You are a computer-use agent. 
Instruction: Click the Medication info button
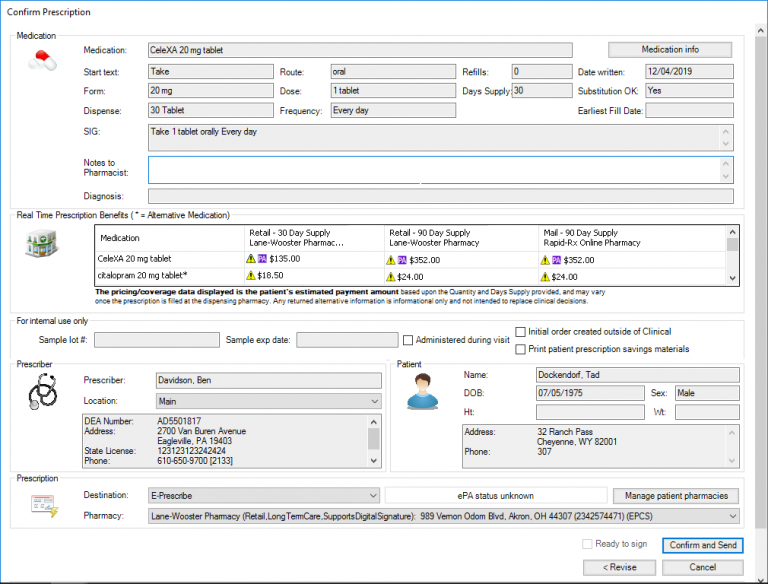coord(670,50)
